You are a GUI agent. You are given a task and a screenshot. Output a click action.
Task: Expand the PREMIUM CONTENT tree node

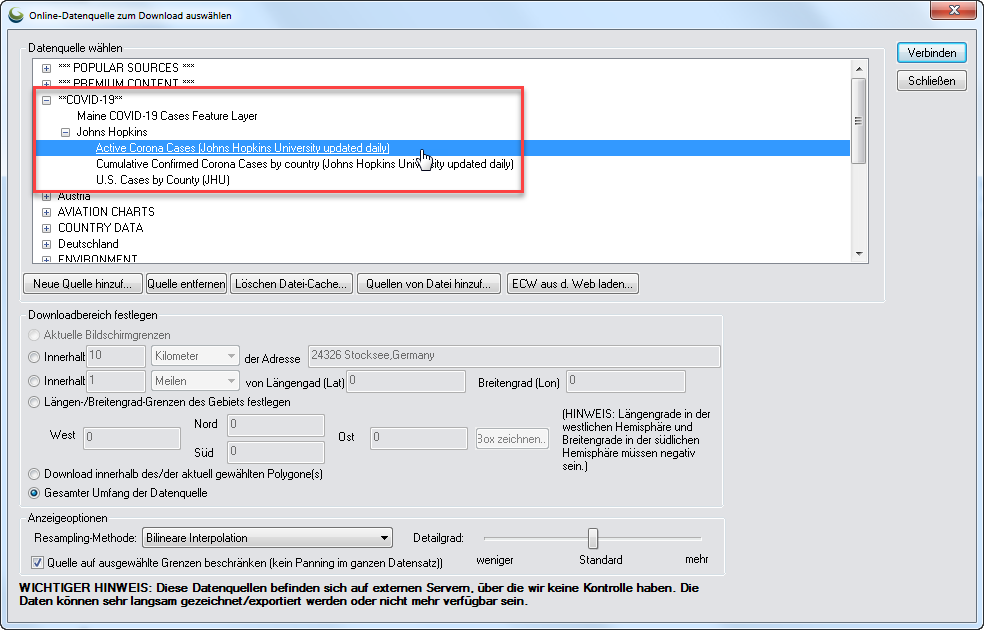point(46,83)
